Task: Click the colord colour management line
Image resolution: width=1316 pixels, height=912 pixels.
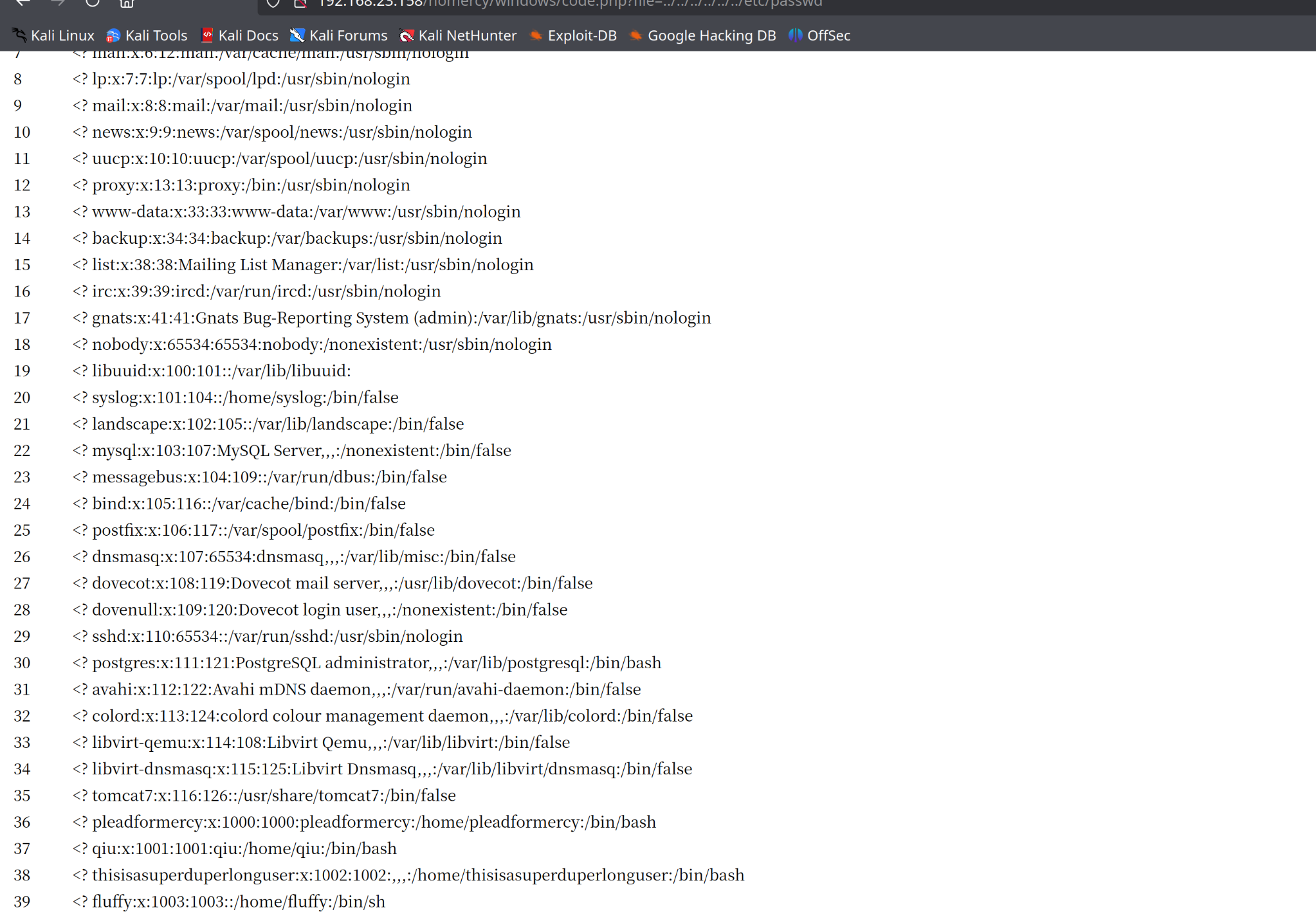Action: [383, 716]
